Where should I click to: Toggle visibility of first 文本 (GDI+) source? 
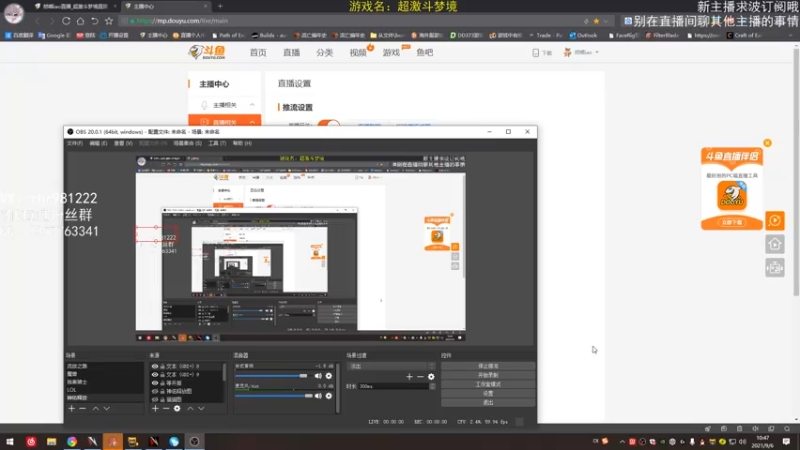[x=155, y=366]
